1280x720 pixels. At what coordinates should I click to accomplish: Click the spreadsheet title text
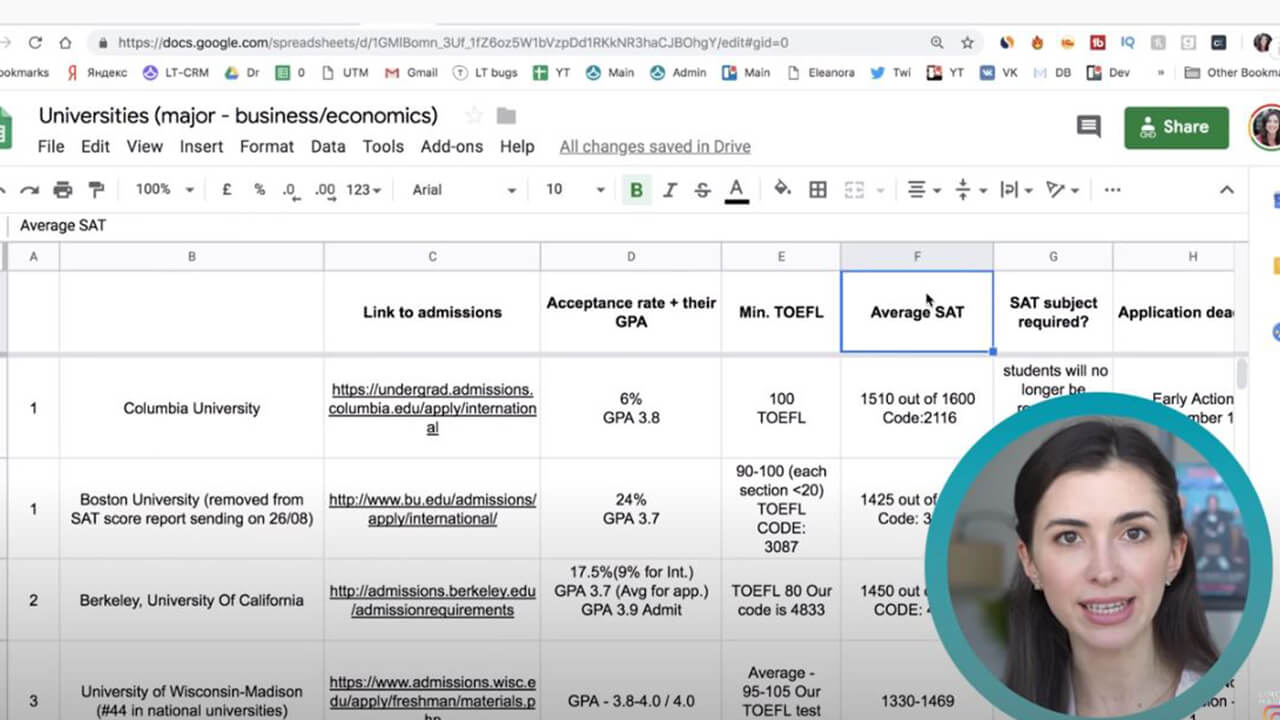click(x=238, y=116)
